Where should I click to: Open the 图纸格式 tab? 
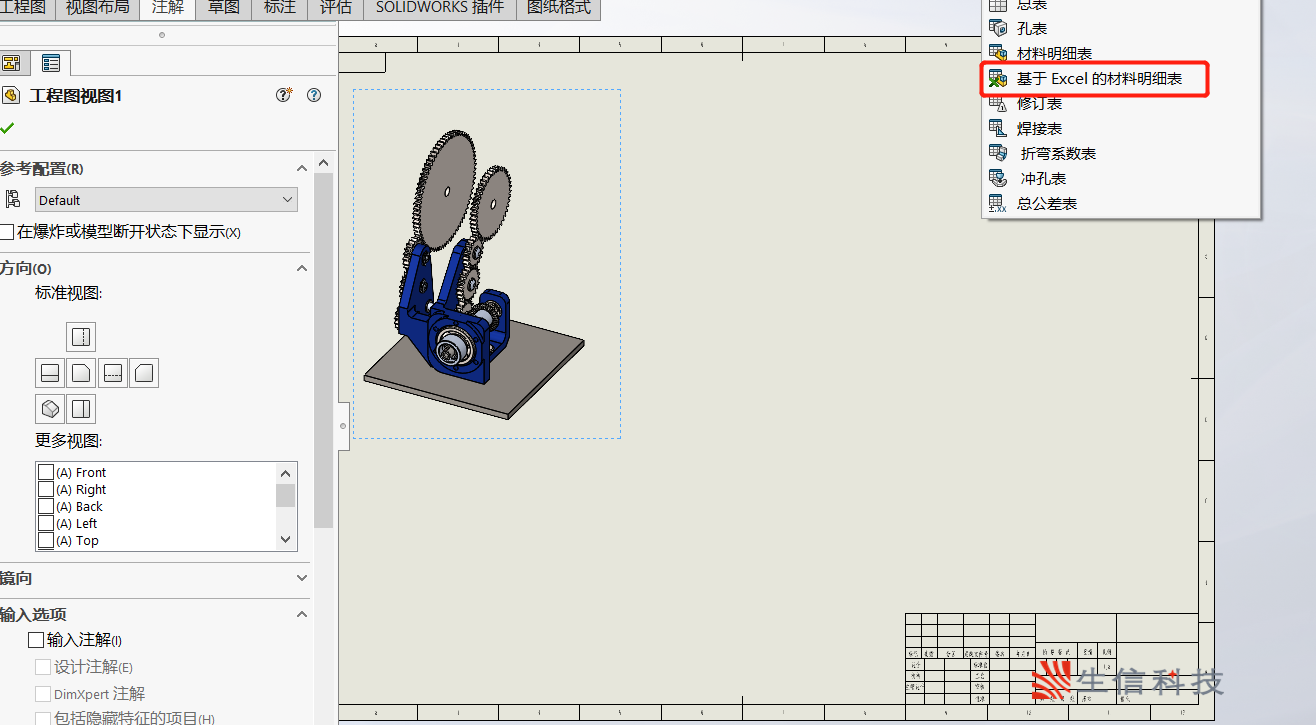click(x=559, y=8)
